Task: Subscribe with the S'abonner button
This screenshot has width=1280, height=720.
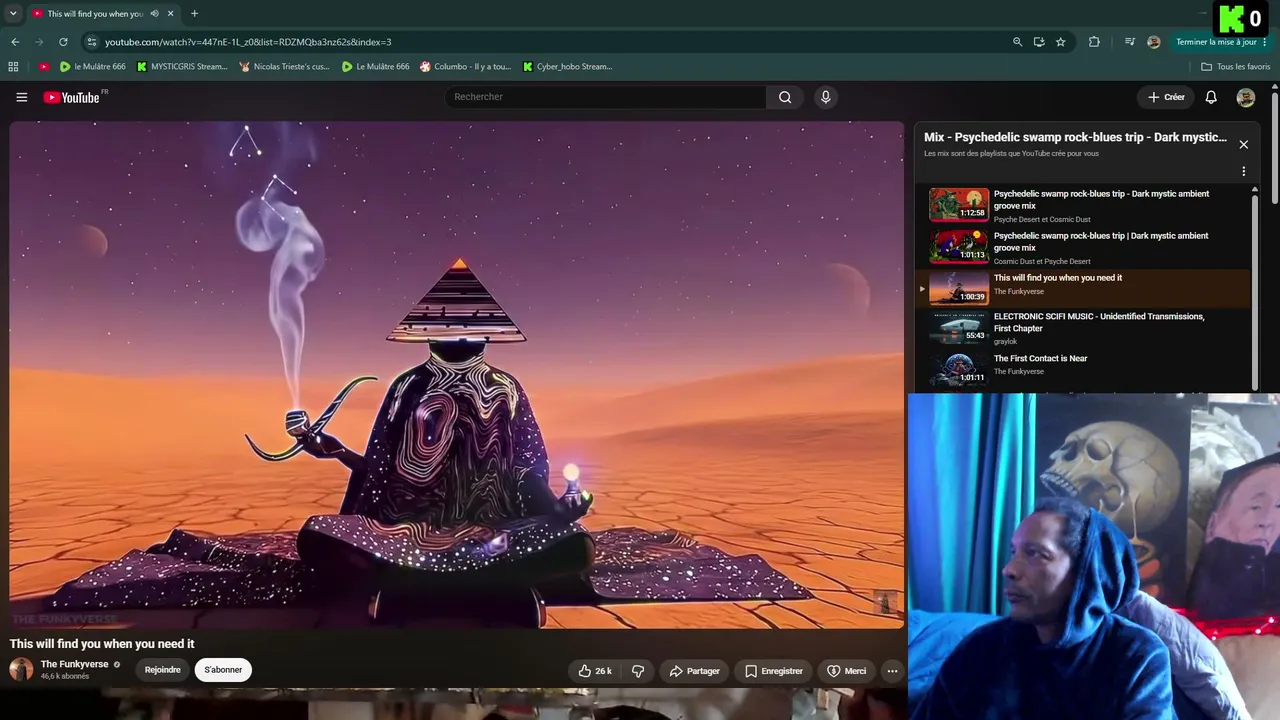Action: coord(223,670)
